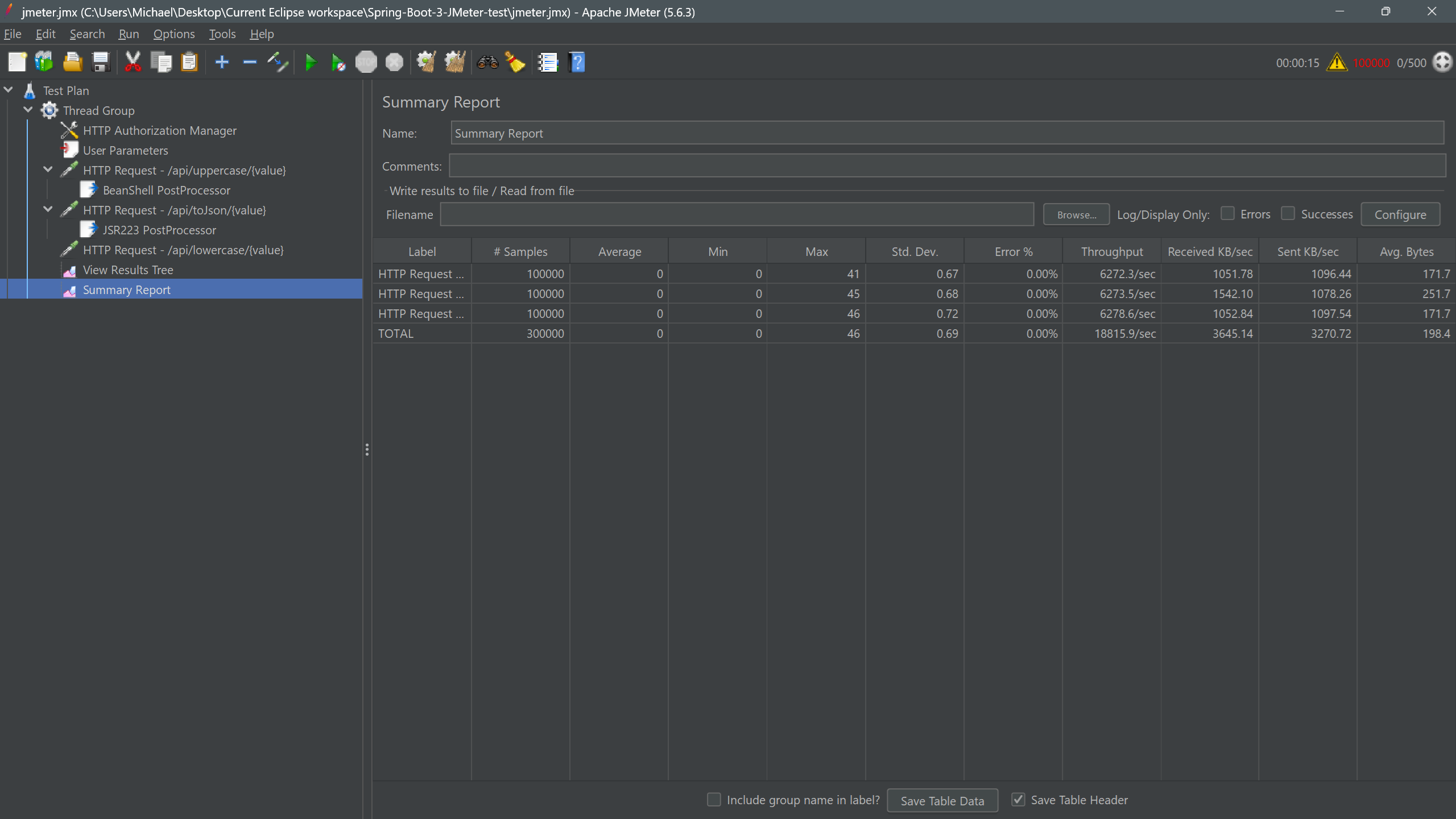Open the Tools menu
The image size is (1456, 819).
point(222,34)
